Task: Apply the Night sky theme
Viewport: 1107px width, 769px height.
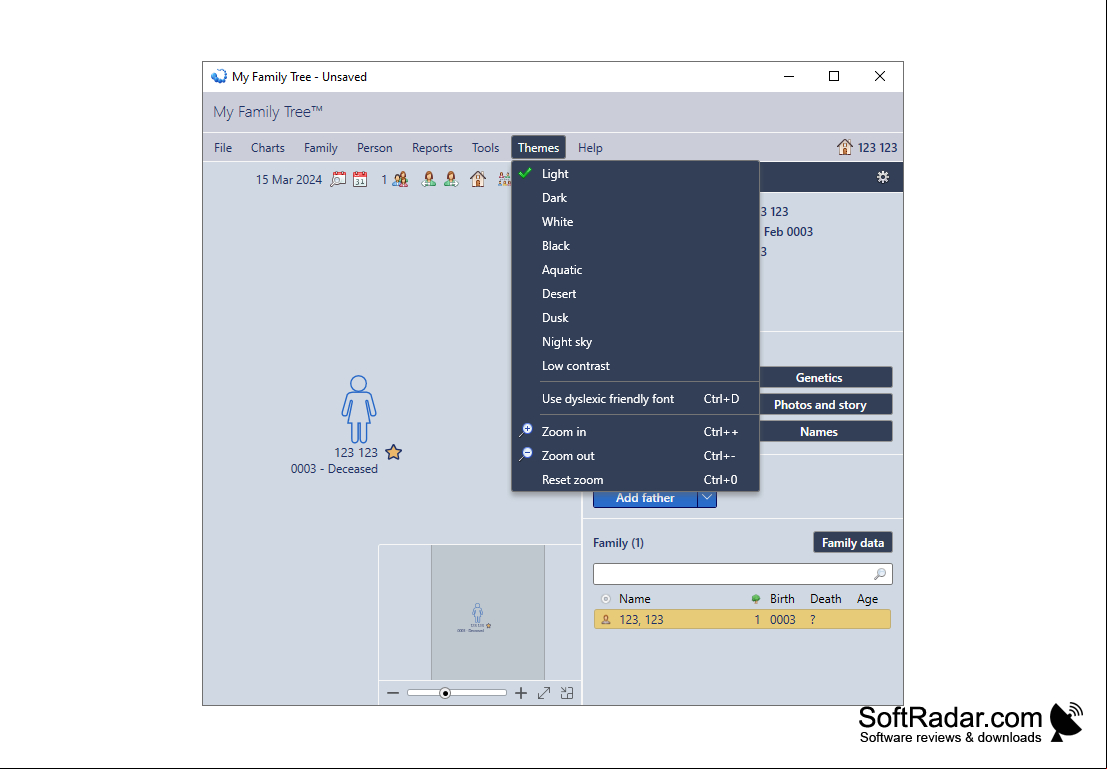Action: 635,342
